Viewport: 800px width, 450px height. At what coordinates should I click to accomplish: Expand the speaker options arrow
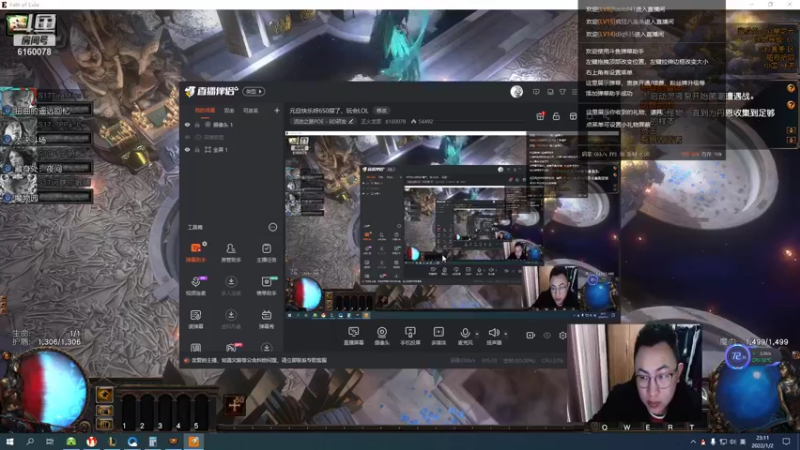(506, 334)
